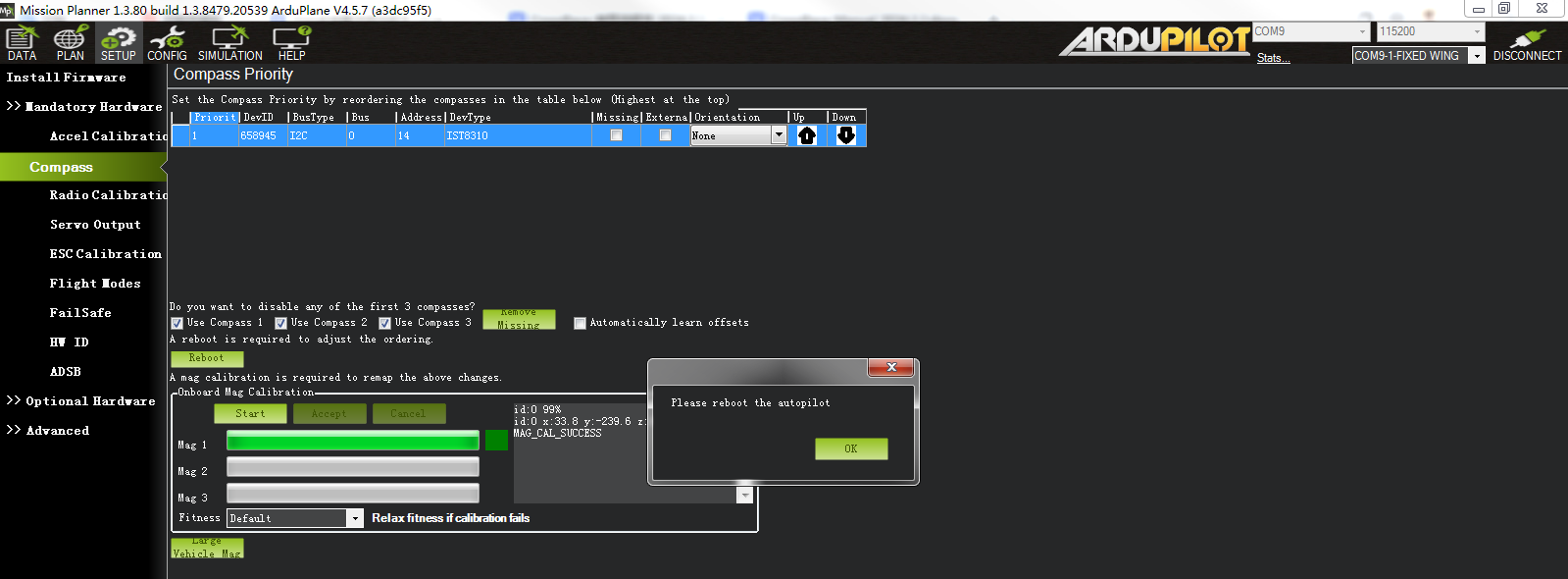Click the CONFIG tuning icon

167,44
